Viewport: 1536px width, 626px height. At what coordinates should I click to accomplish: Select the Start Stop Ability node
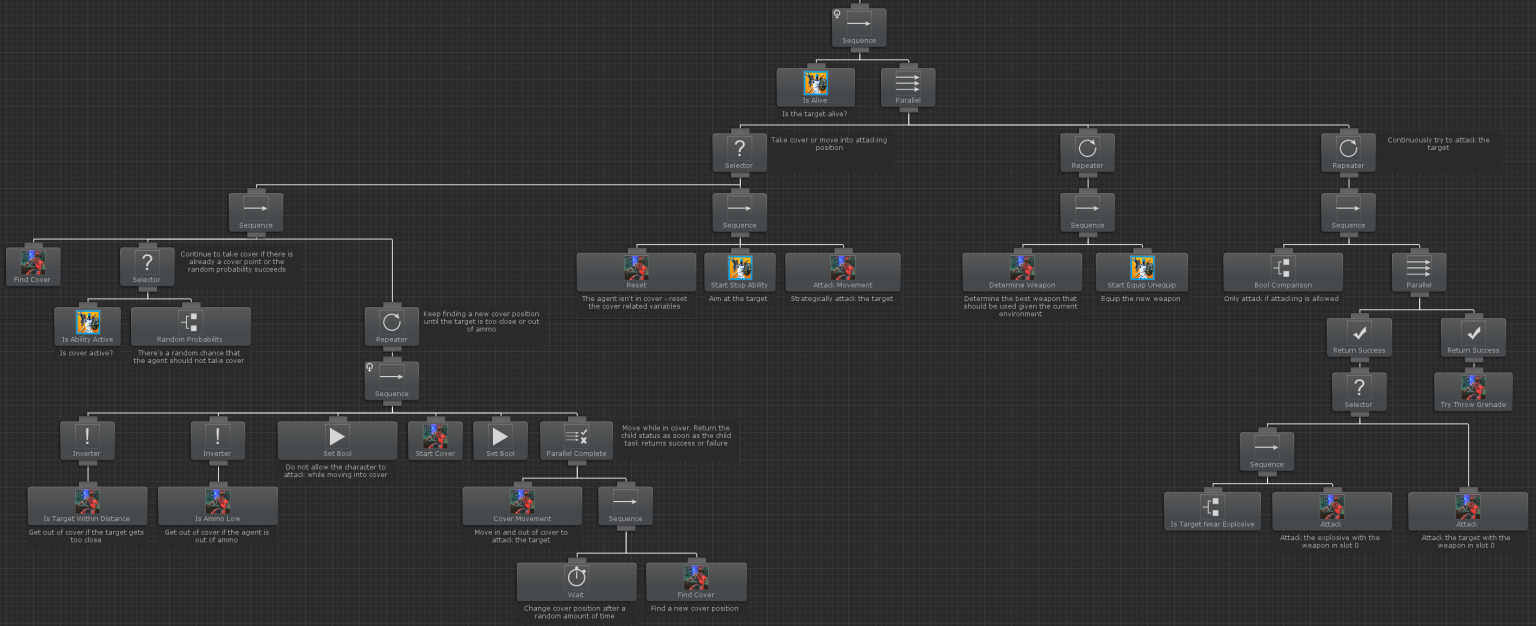point(739,272)
